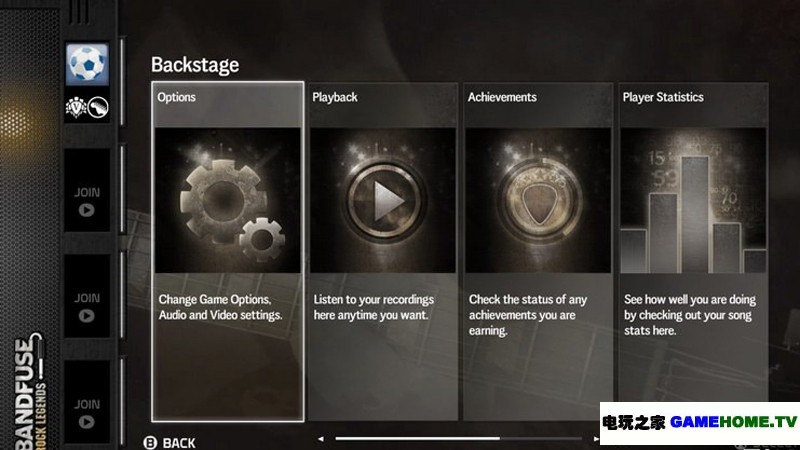
Task: Click the left arrow of scroll bar
Action: tap(320, 438)
